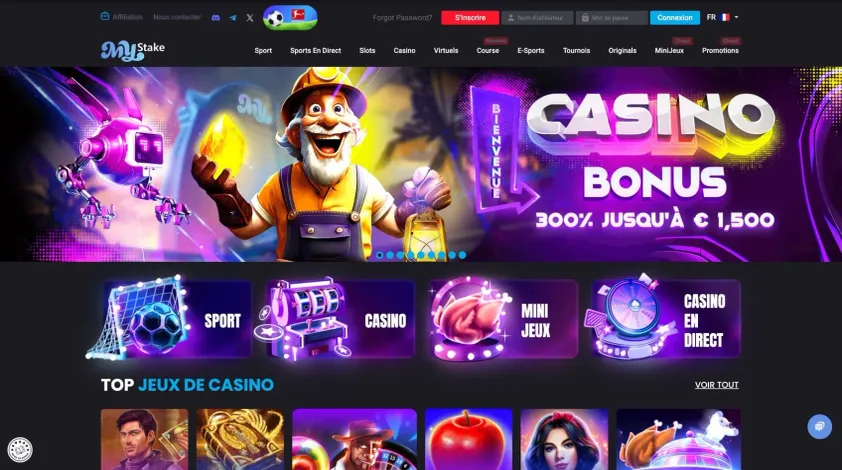The image size is (842, 470).
Task: Open the Casino En Direct tile
Action: pos(666,319)
